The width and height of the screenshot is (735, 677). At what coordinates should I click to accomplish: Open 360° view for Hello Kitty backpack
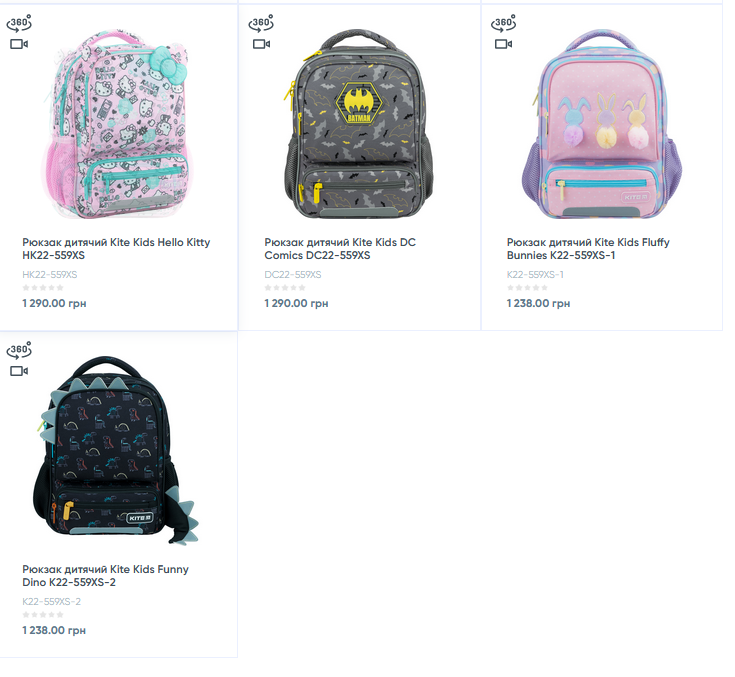click(x=19, y=23)
